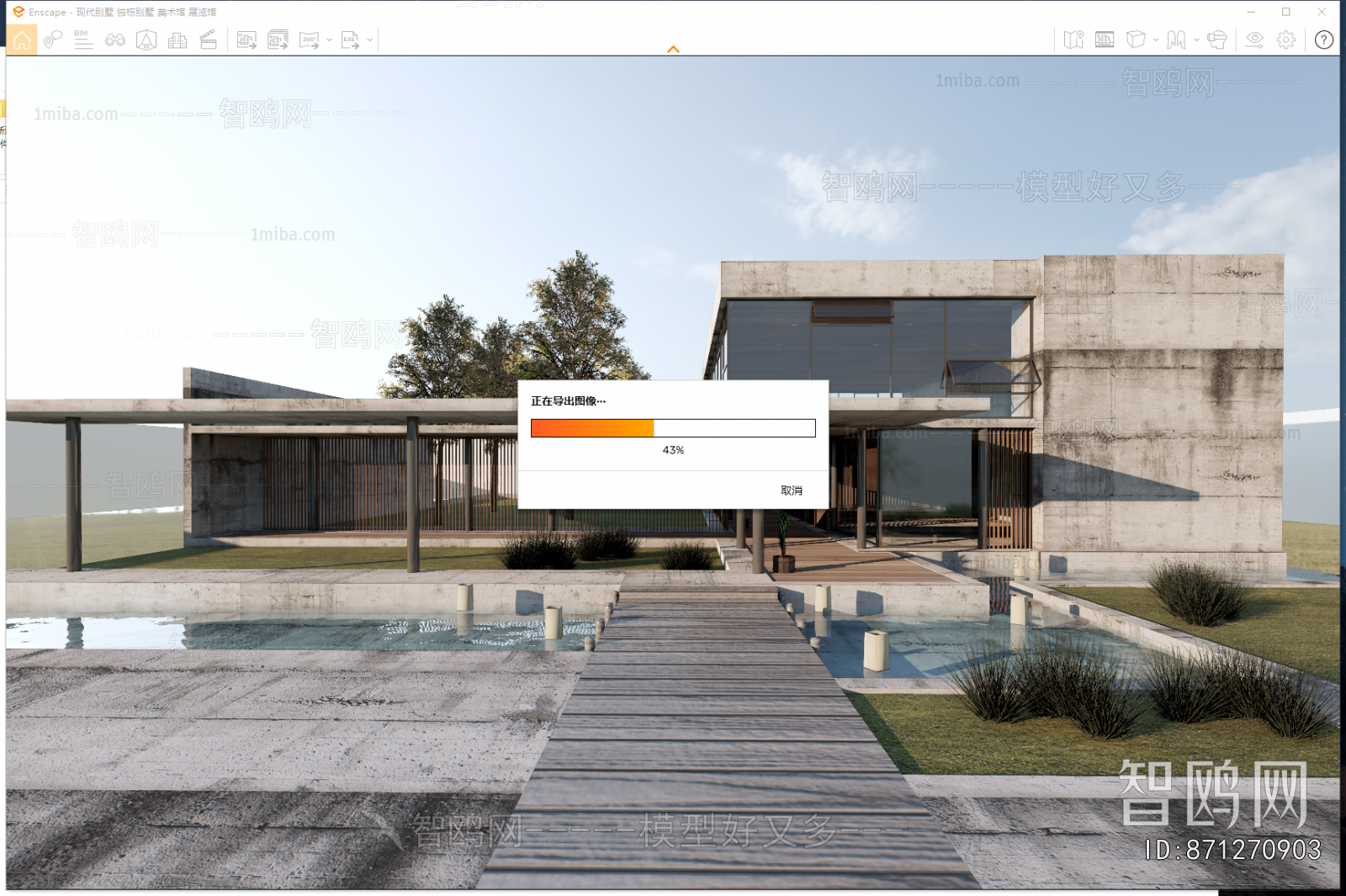Start a screenshot export with the render image icon
Screen dimensions: 1346x896
(x=246, y=40)
